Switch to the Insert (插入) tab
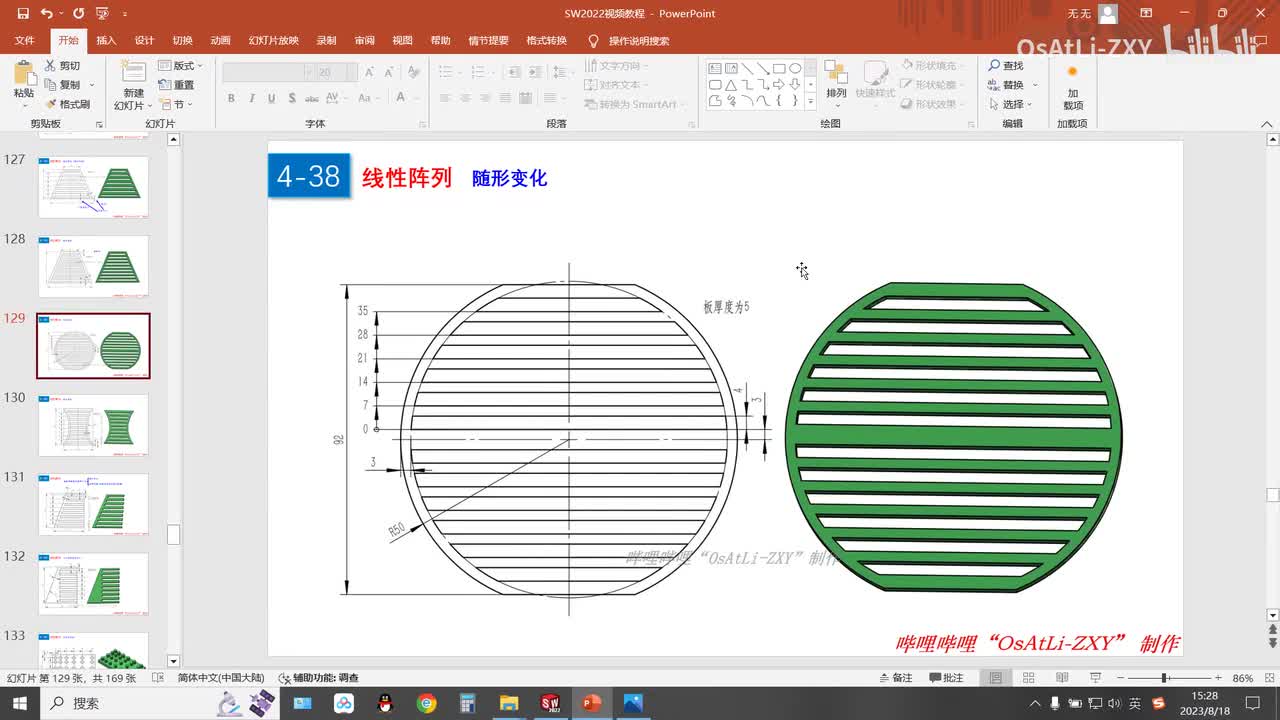This screenshot has width=1280, height=720. [106, 41]
